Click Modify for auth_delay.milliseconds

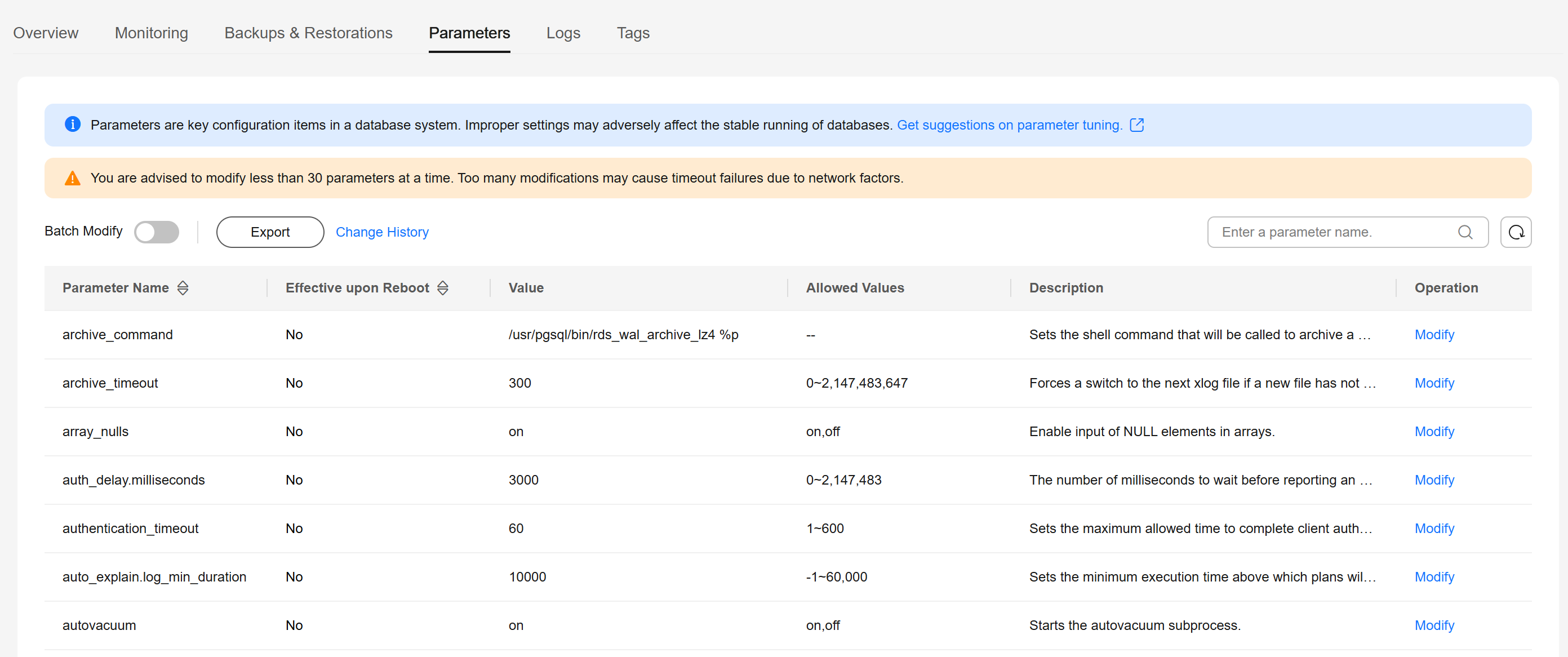1433,480
